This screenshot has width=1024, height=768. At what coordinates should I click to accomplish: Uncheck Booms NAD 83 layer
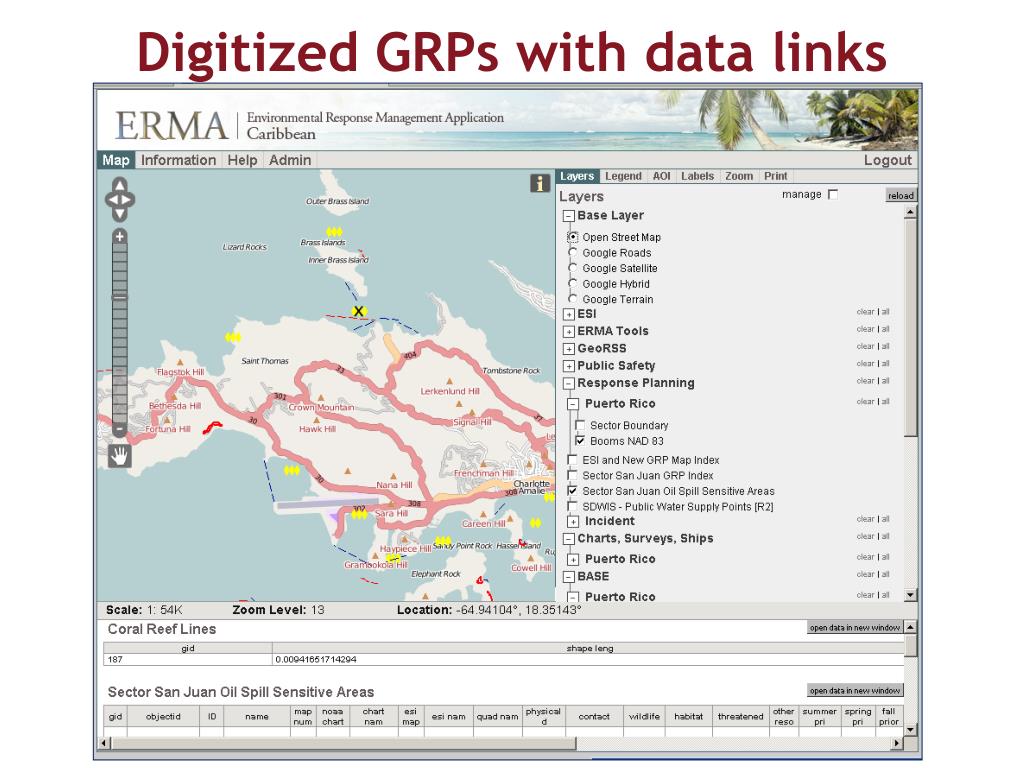pos(580,441)
